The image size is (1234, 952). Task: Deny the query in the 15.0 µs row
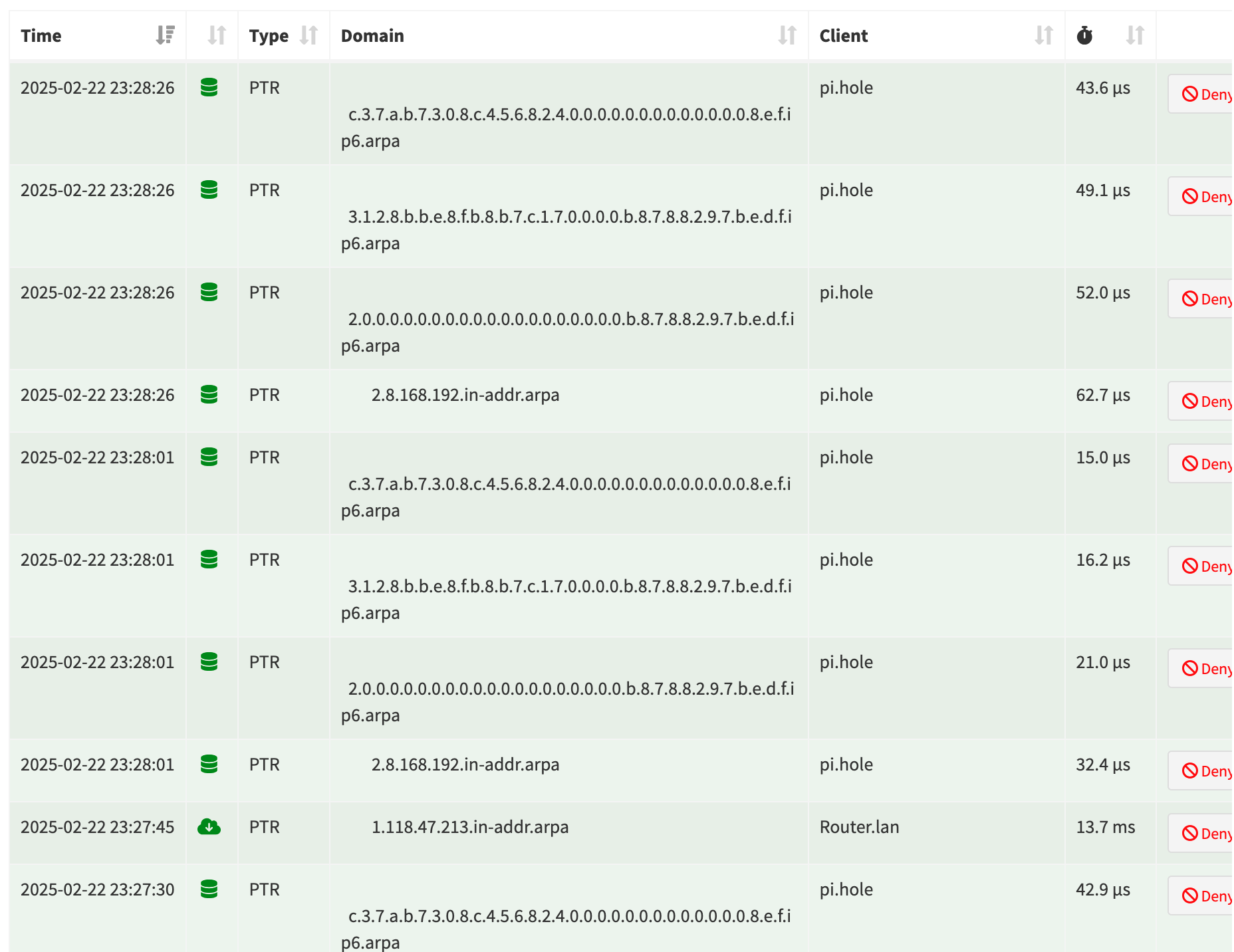[1201, 464]
